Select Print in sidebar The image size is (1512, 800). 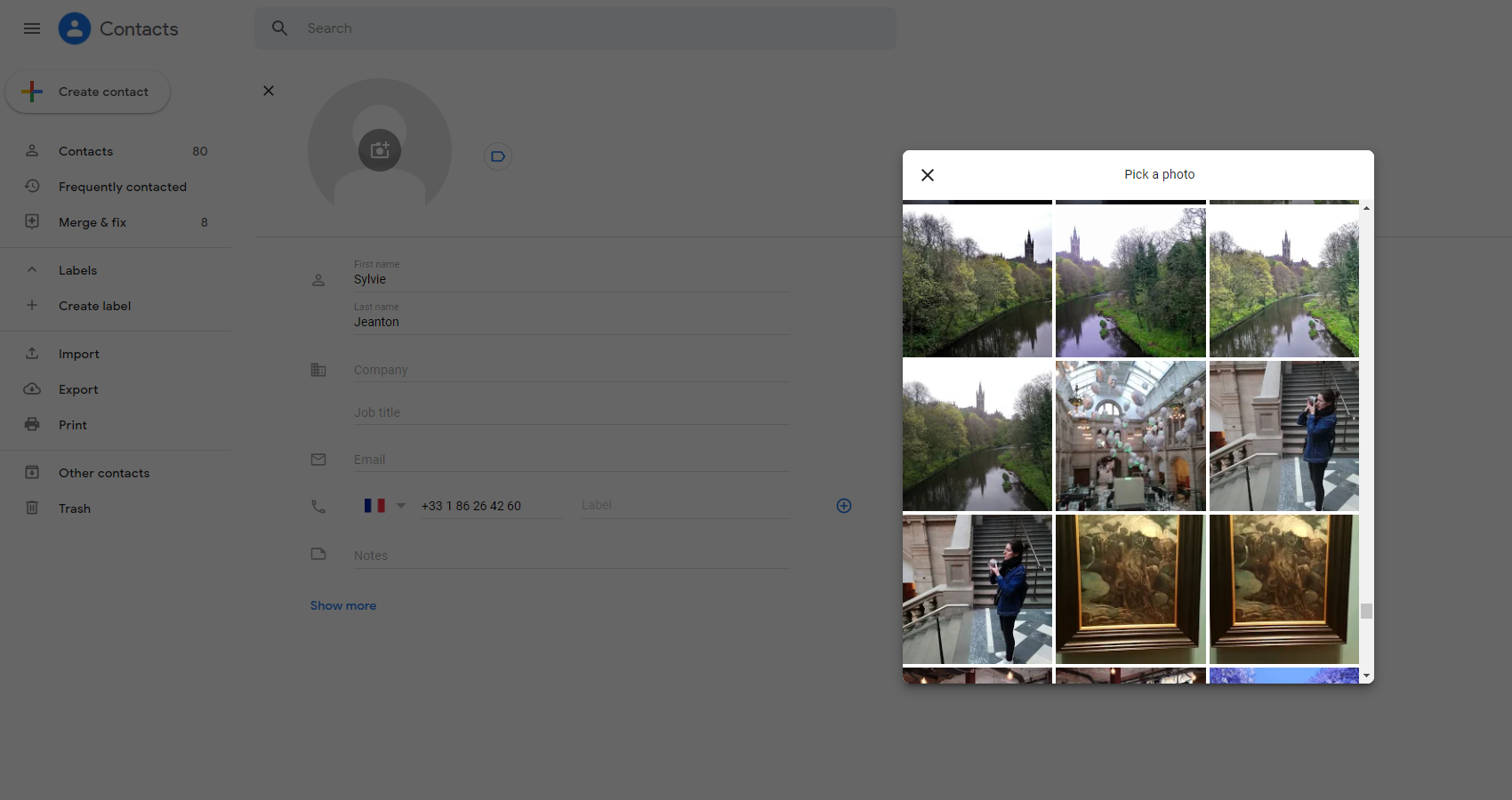pos(116,425)
